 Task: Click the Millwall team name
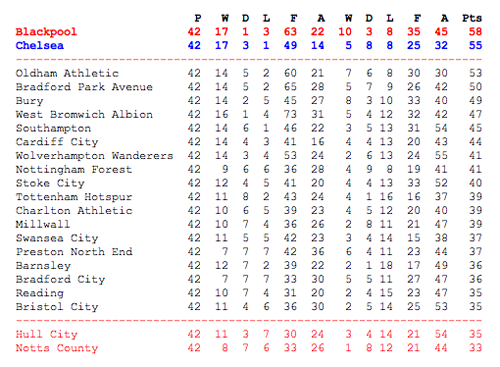point(43,224)
